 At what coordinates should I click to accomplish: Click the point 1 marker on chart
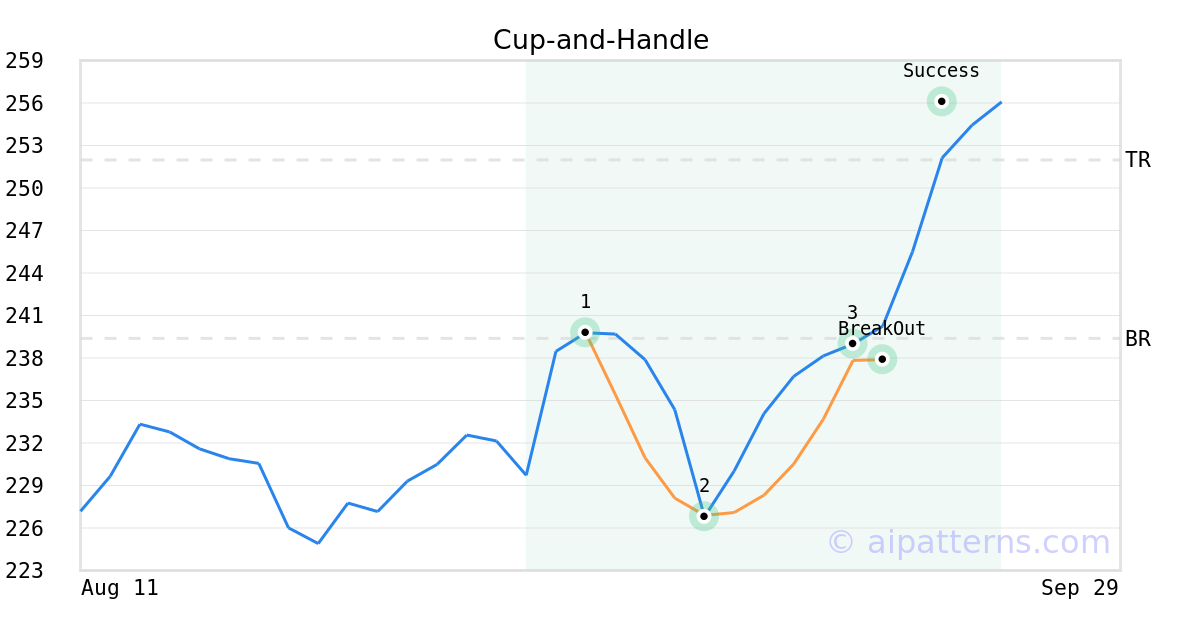[x=585, y=331]
